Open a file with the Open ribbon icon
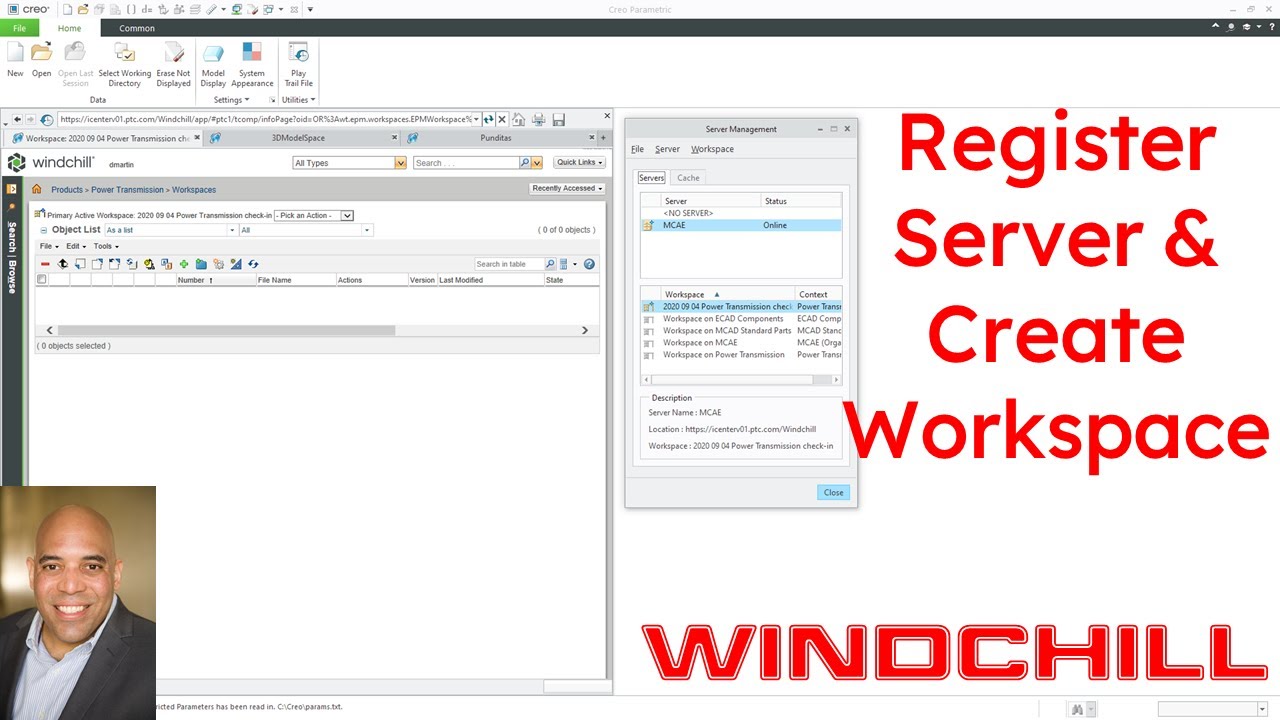The height and width of the screenshot is (720, 1280). pos(41,60)
